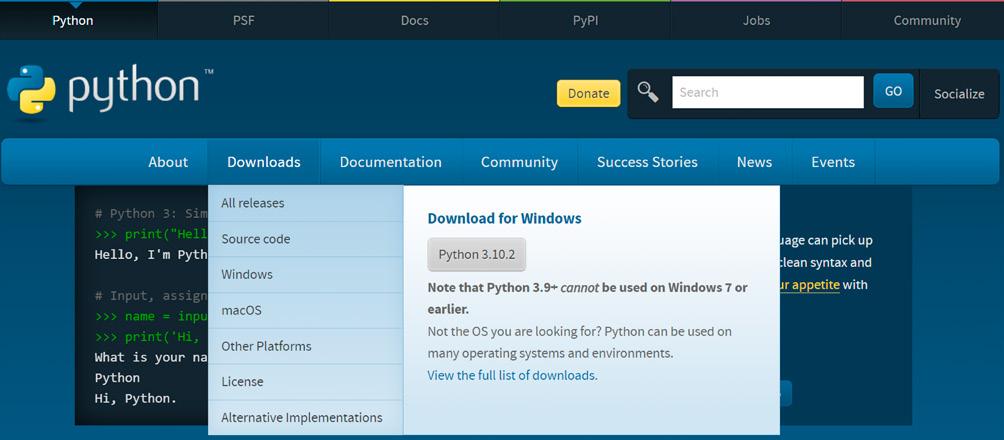This screenshot has height=440, width=1004.
Task: Switch to the PSF top tab
Action: [243, 20]
